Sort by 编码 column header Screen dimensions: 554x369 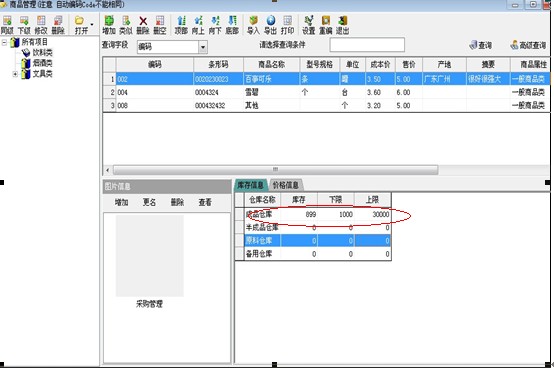tap(155, 65)
